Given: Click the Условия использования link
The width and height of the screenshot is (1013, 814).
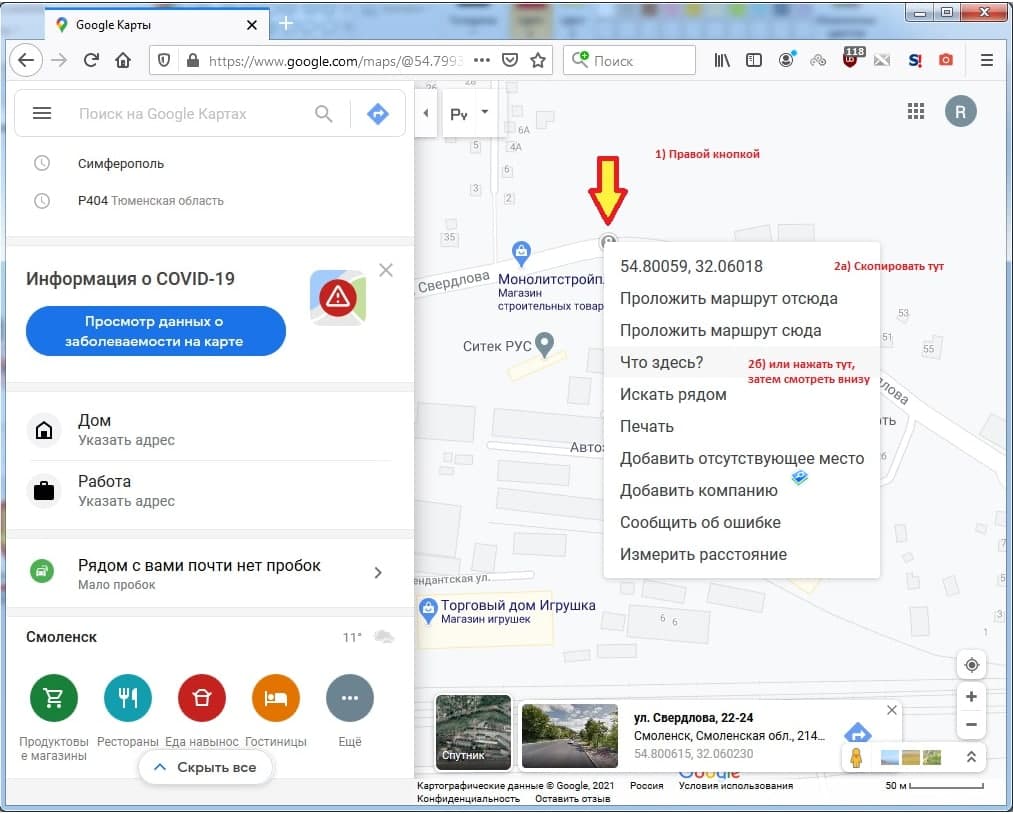Looking at the screenshot, I should (x=735, y=786).
